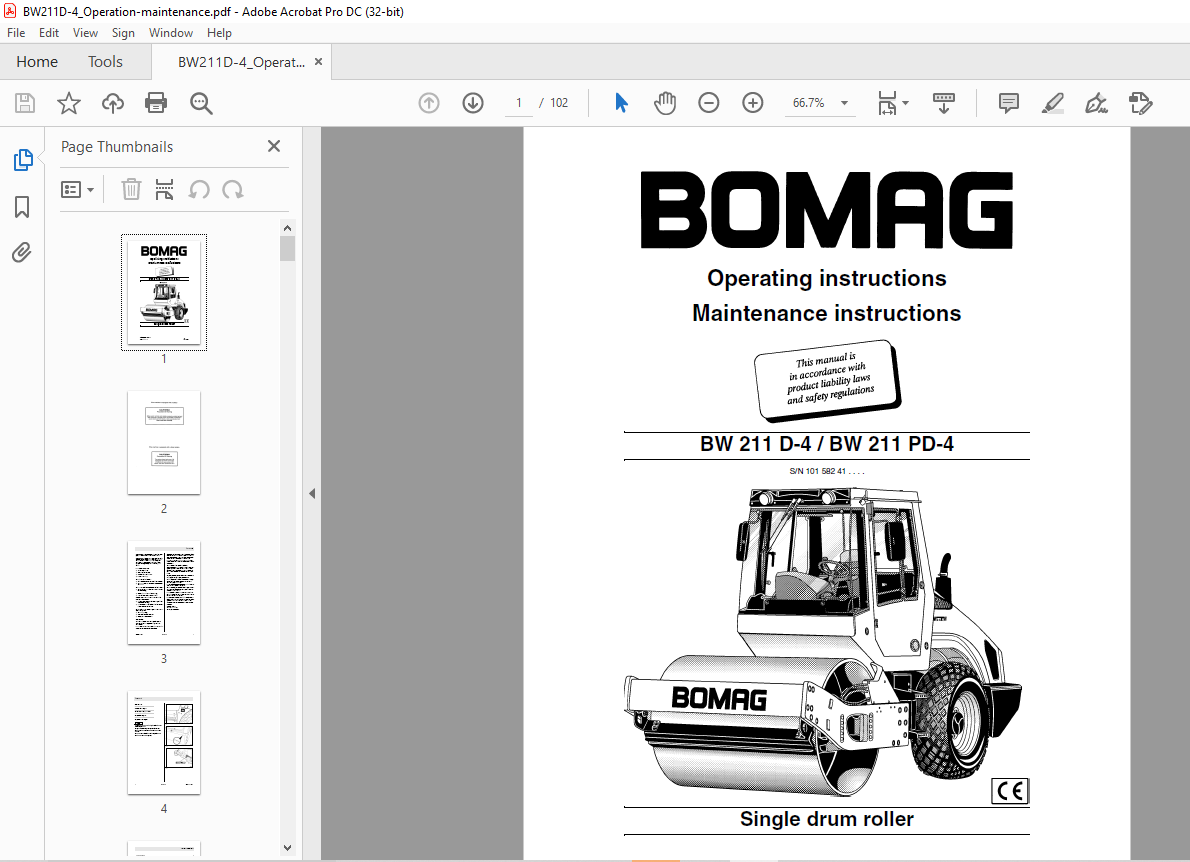This screenshot has height=862, width=1190.
Task: Print the document using the printer icon
Action: (x=156, y=103)
